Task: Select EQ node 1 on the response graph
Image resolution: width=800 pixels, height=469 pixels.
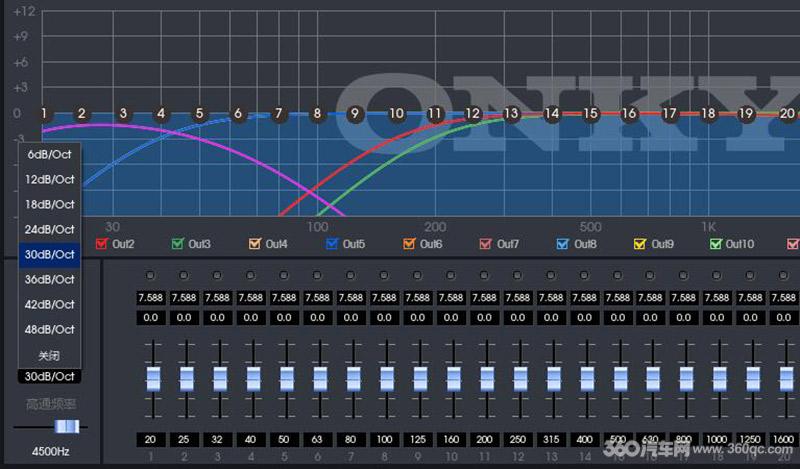Action: [x=44, y=113]
